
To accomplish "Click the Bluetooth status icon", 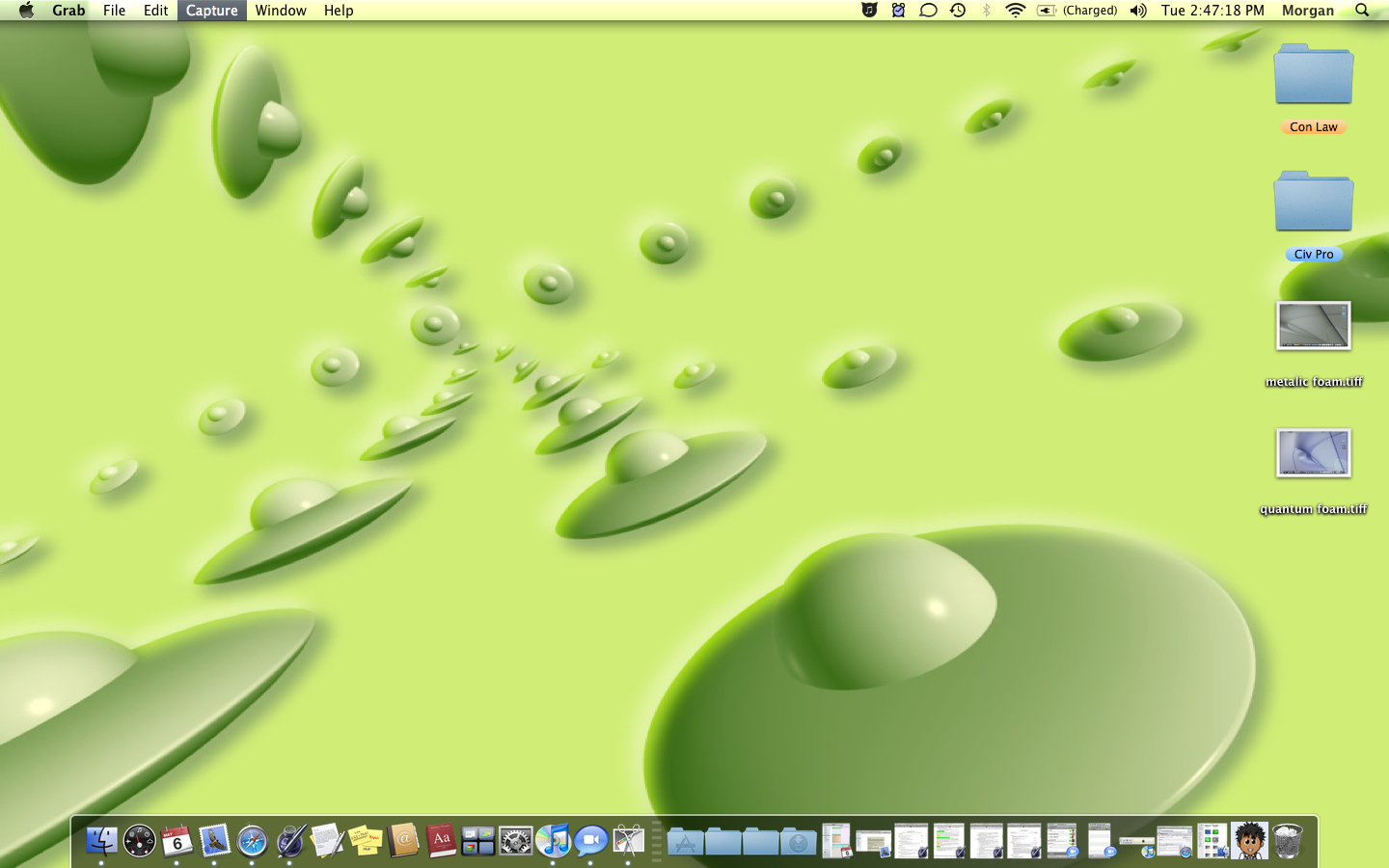I will point(986,11).
